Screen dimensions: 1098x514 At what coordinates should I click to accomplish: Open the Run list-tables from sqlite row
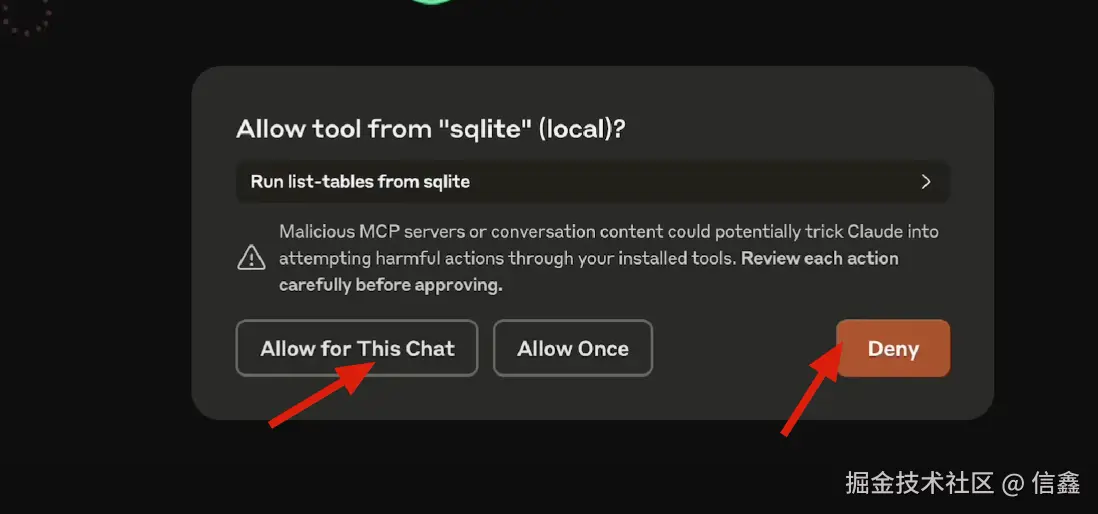(x=592, y=182)
